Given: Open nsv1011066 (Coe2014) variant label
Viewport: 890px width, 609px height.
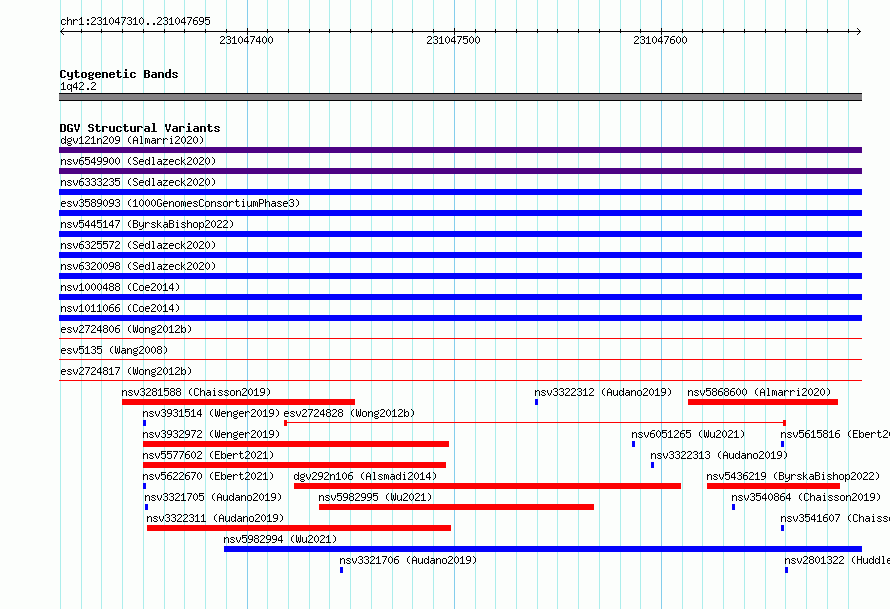Looking at the screenshot, I should point(120,308).
